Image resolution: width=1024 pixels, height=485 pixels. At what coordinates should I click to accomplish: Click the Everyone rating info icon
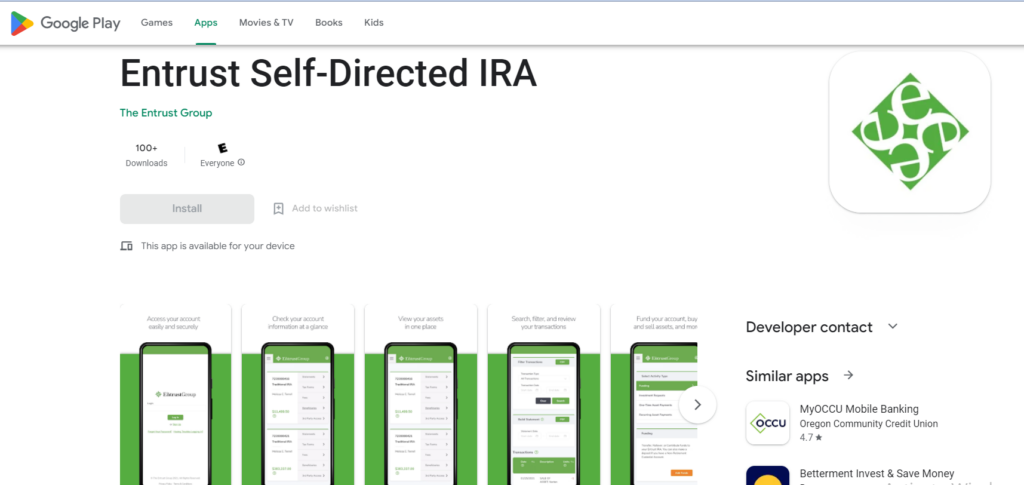coord(241,163)
